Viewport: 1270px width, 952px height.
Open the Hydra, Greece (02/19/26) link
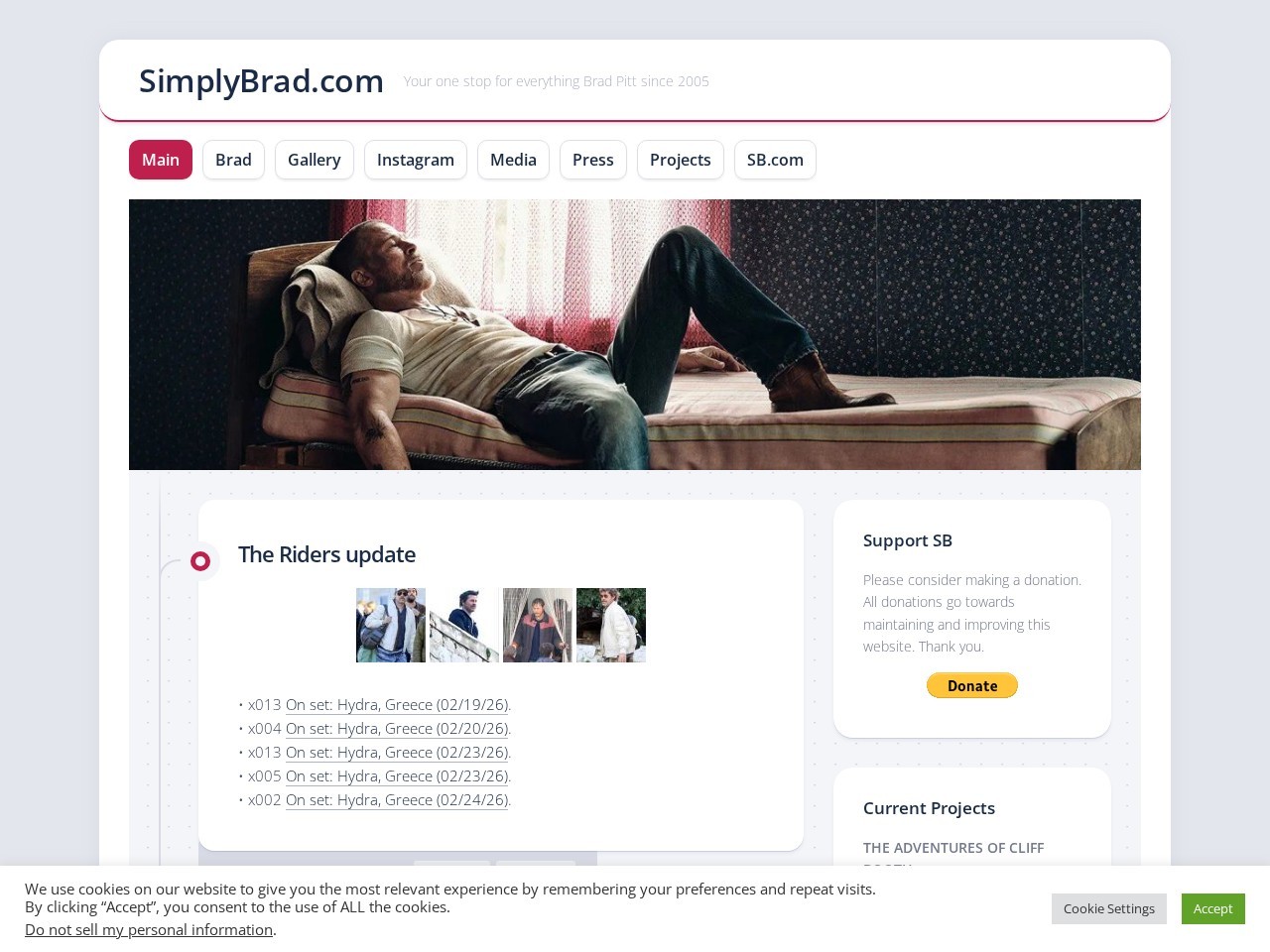point(397,704)
